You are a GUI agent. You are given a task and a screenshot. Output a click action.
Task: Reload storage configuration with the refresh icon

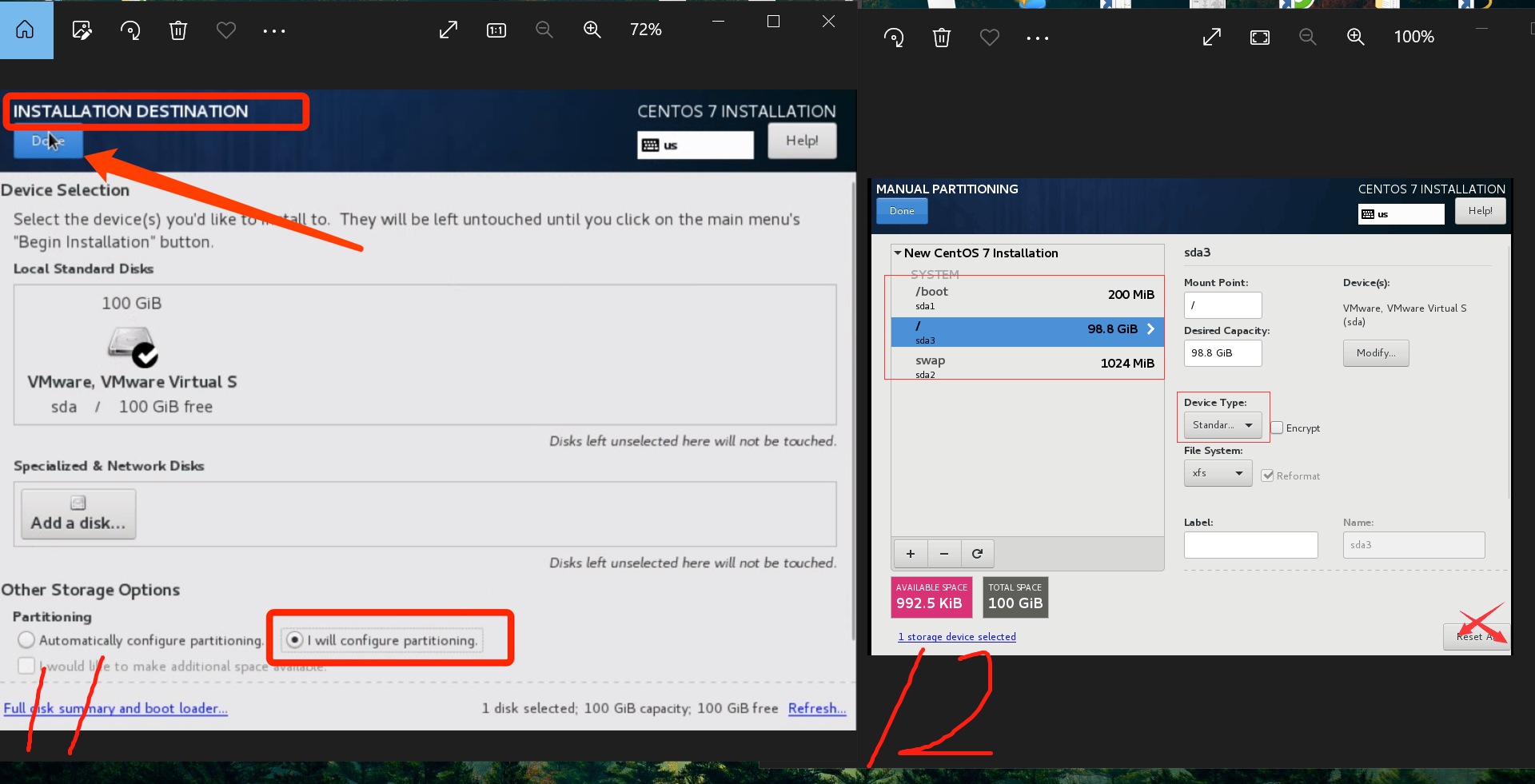point(977,553)
